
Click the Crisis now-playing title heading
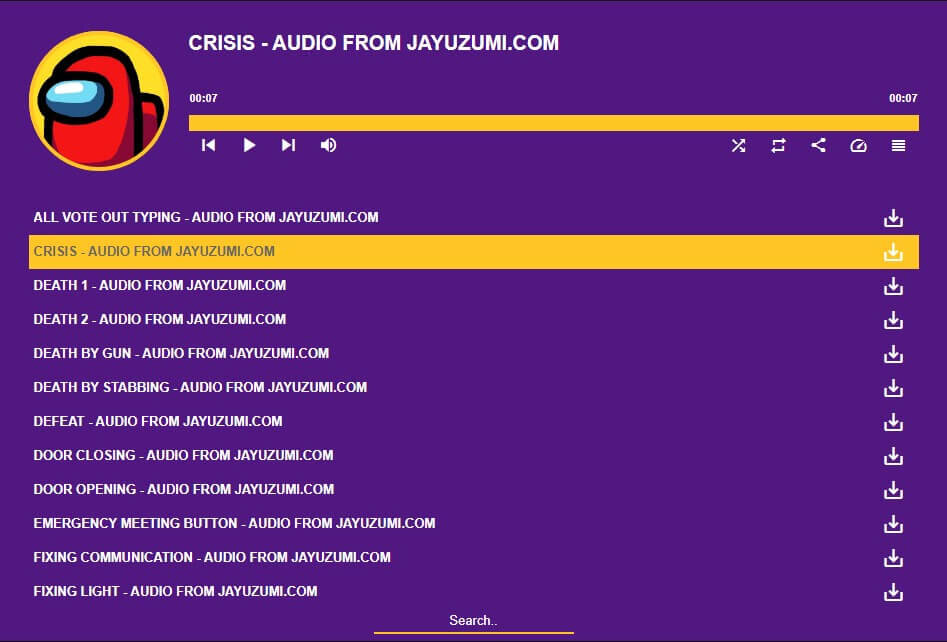point(373,43)
